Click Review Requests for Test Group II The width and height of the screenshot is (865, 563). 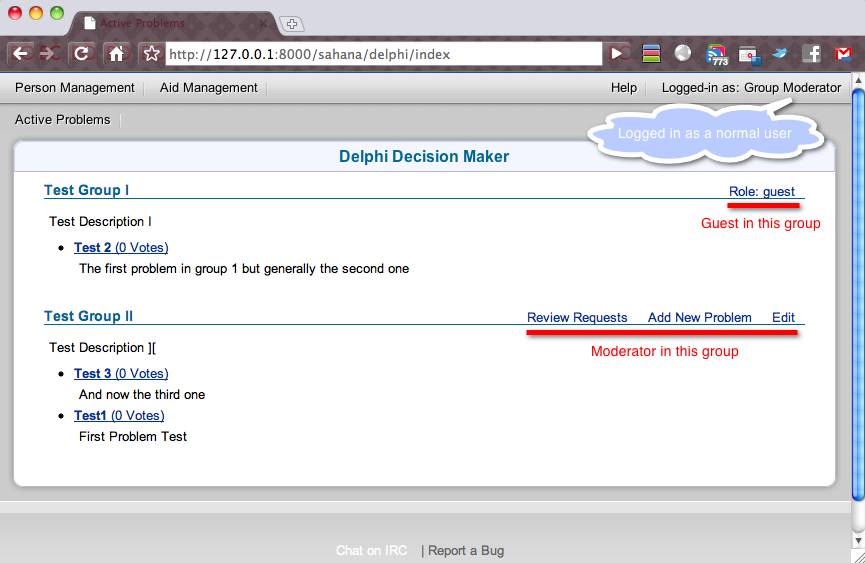point(577,318)
